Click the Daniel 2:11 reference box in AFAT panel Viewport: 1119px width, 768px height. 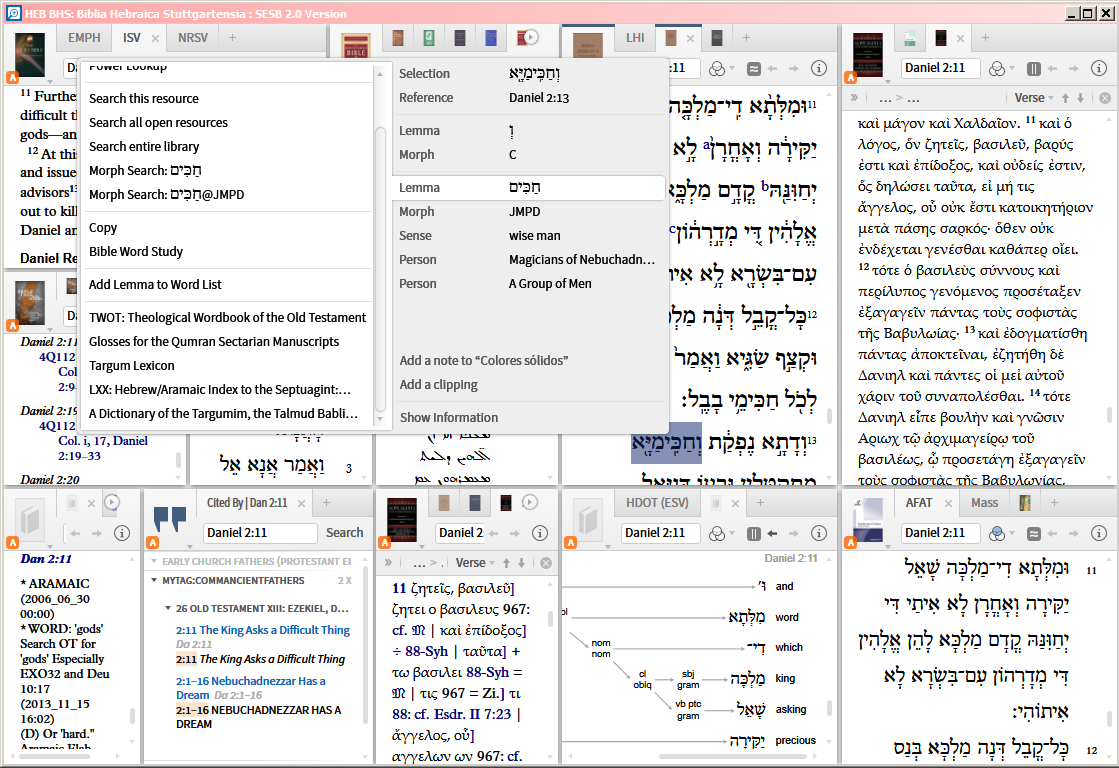pos(940,533)
